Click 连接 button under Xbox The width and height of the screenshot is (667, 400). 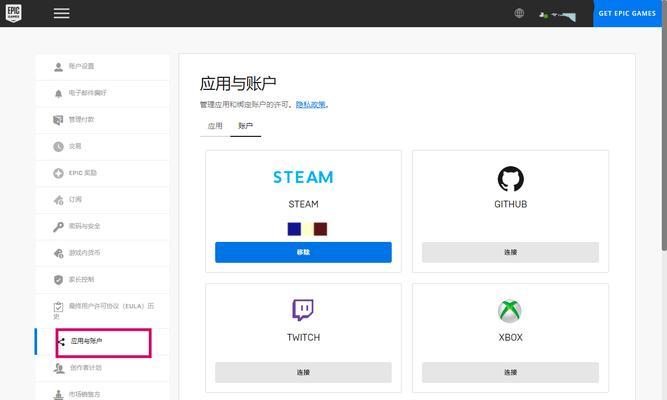pyautogui.click(x=510, y=372)
